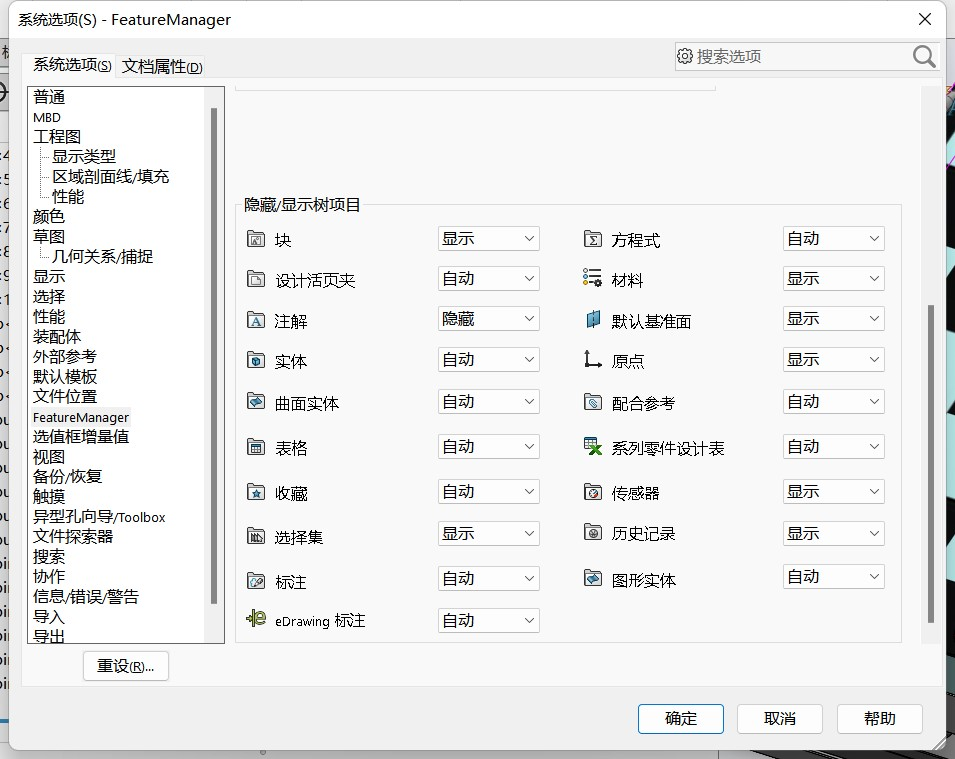Select 装配体 in the options list
955x759 pixels.
[x=57, y=337]
